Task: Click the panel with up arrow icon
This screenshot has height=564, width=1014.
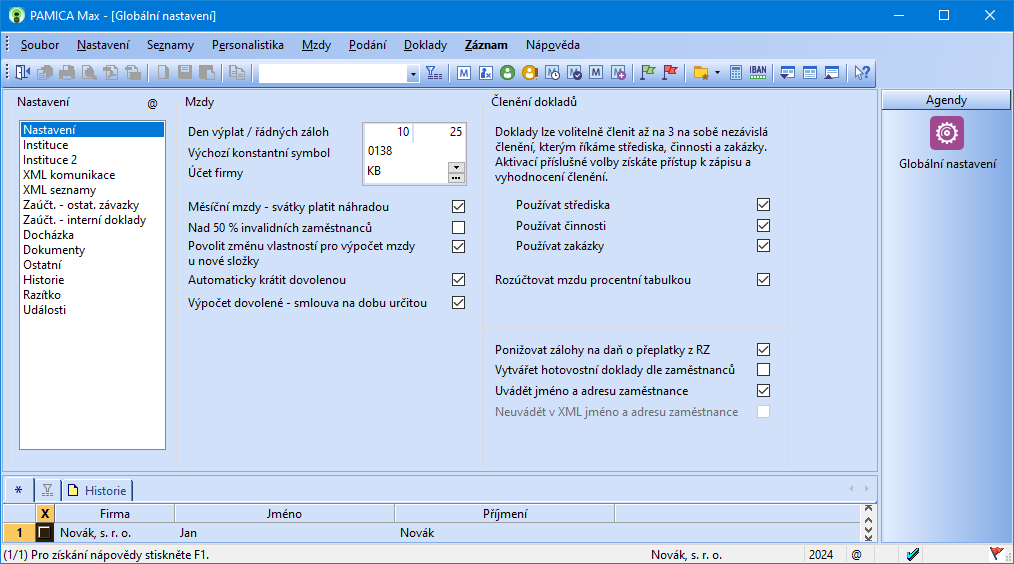Action: click(x=832, y=73)
